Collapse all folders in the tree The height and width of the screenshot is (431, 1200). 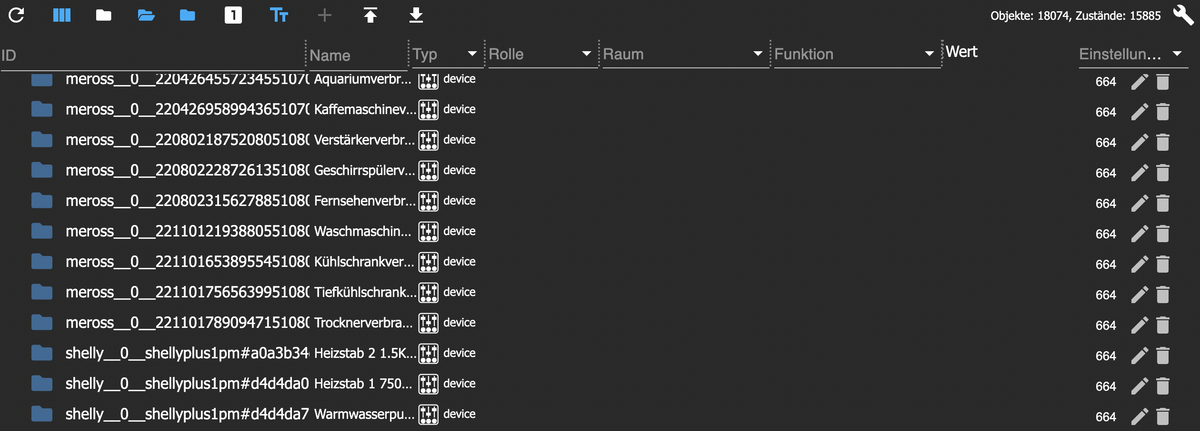103,15
